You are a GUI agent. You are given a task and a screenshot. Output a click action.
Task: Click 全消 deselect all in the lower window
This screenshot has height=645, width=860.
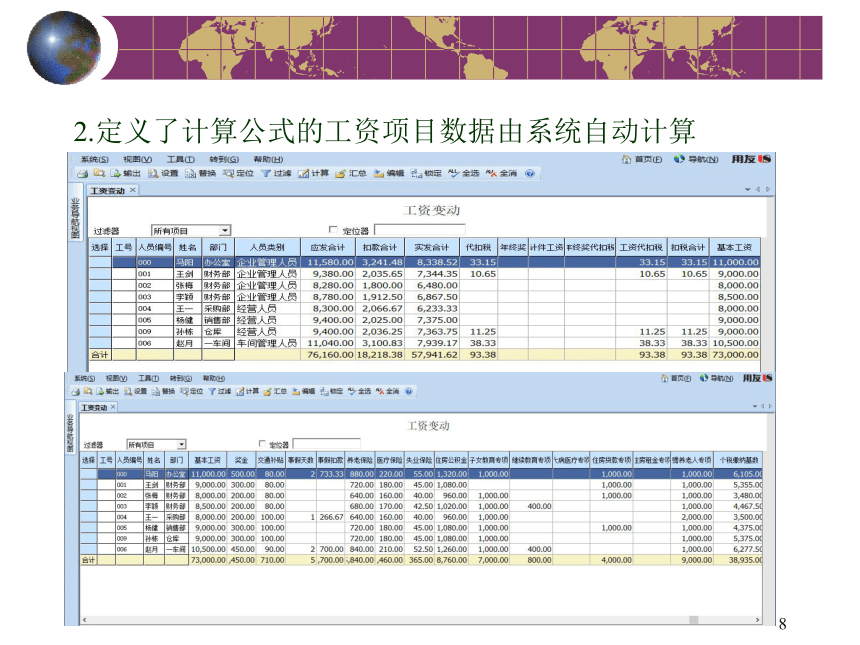pos(388,392)
